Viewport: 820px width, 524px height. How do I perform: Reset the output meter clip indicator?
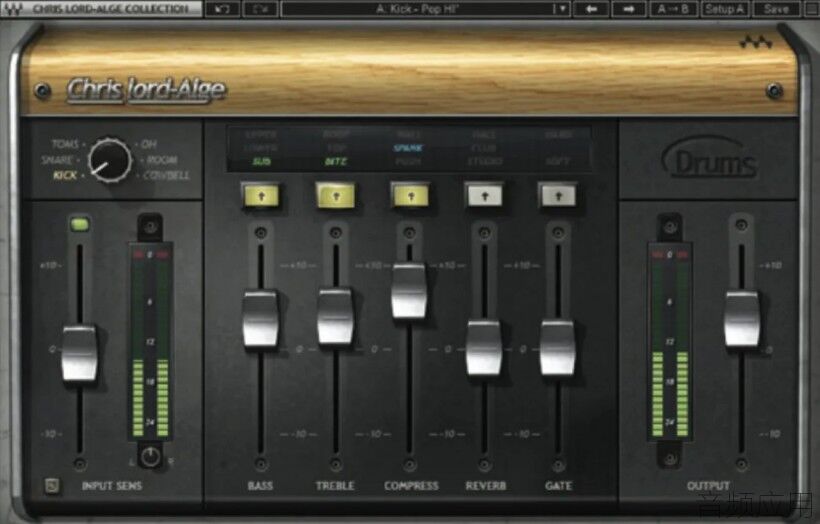click(x=670, y=255)
